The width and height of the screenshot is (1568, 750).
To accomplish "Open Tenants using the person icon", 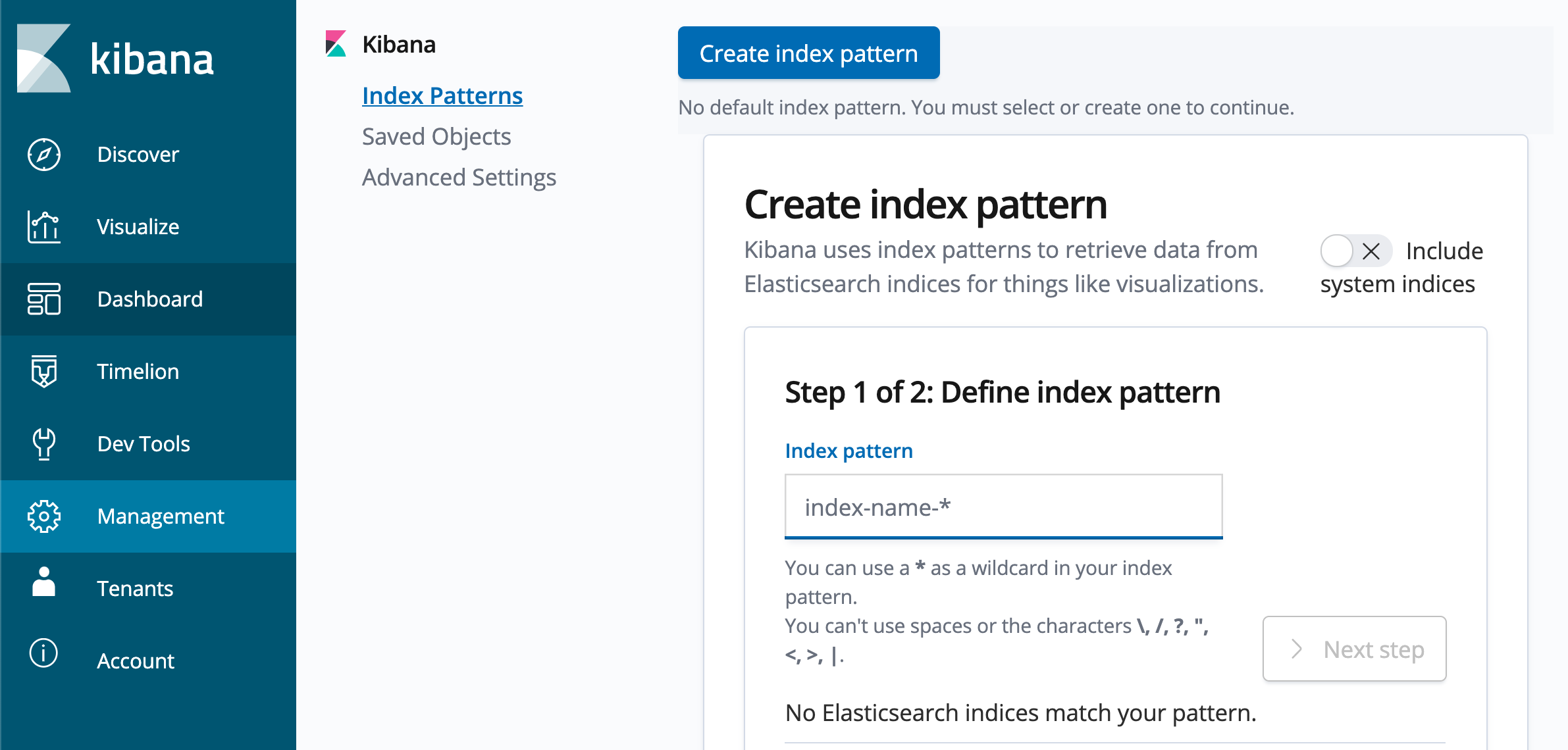I will pyautogui.click(x=43, y=589).
